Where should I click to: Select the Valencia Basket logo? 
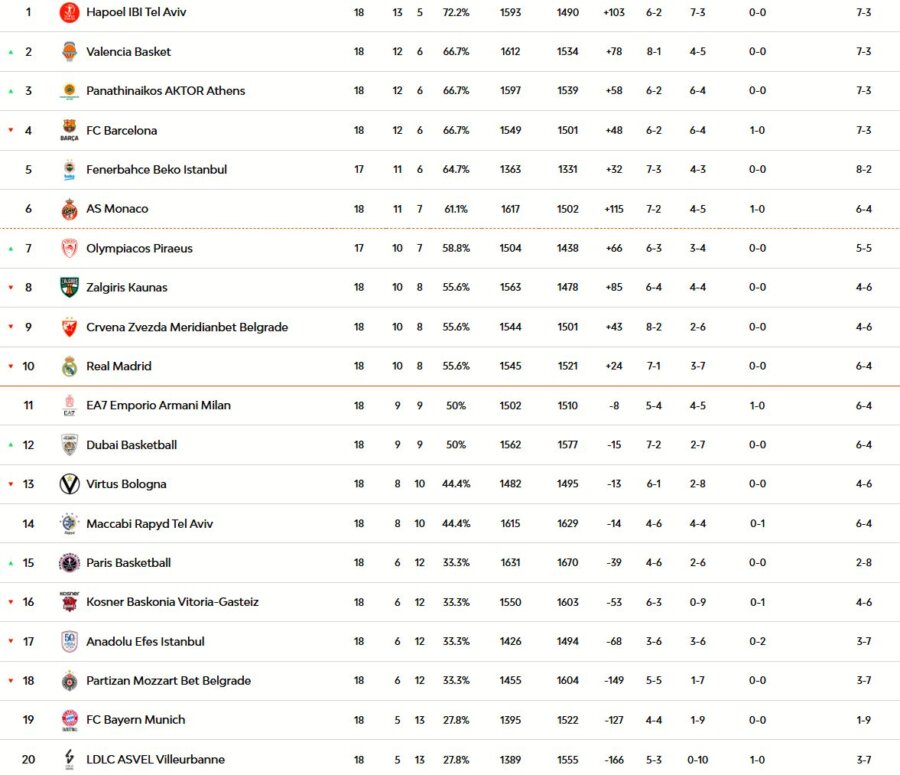point(68,51)
